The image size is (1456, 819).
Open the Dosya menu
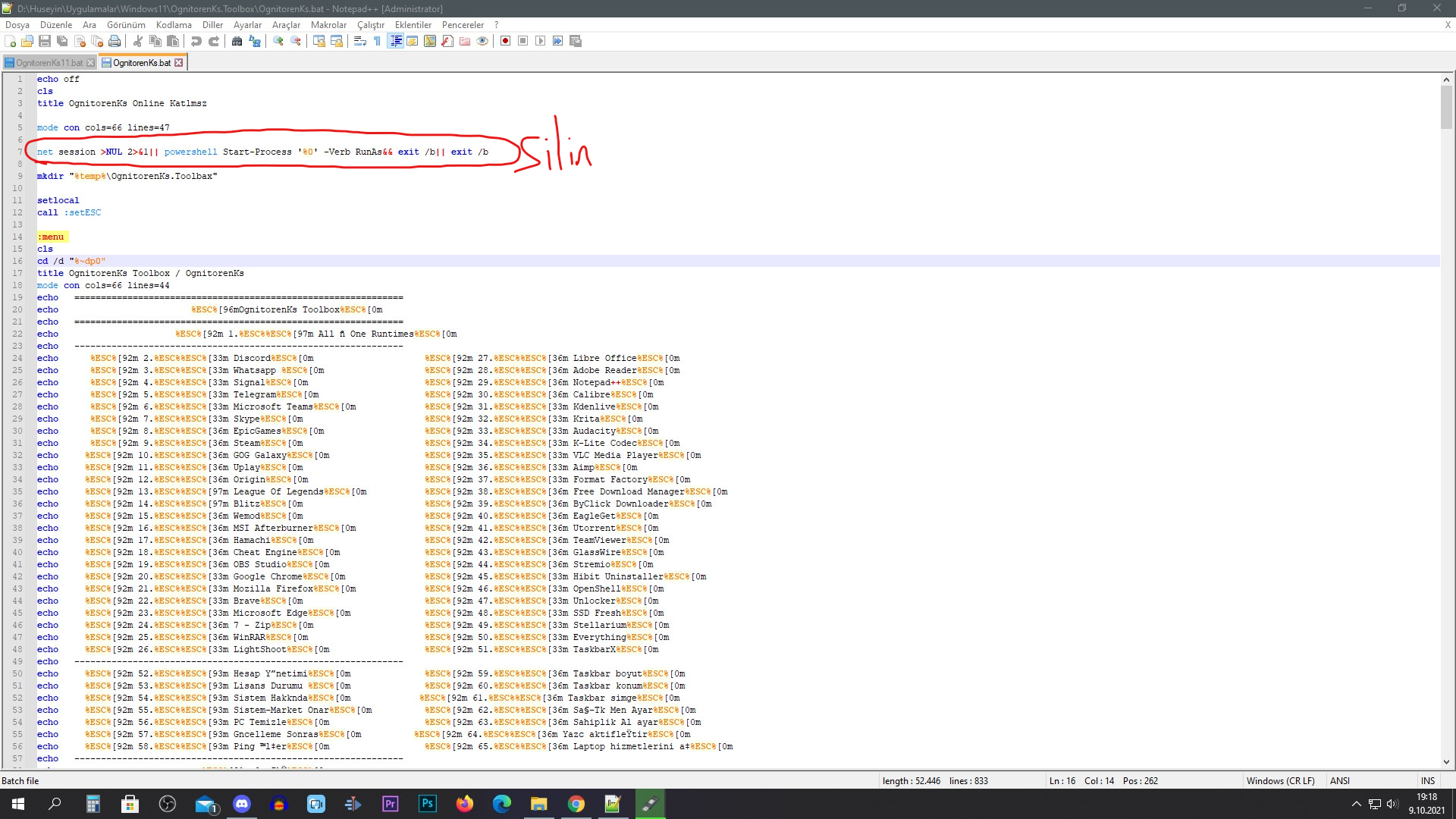tap(17, 25)
